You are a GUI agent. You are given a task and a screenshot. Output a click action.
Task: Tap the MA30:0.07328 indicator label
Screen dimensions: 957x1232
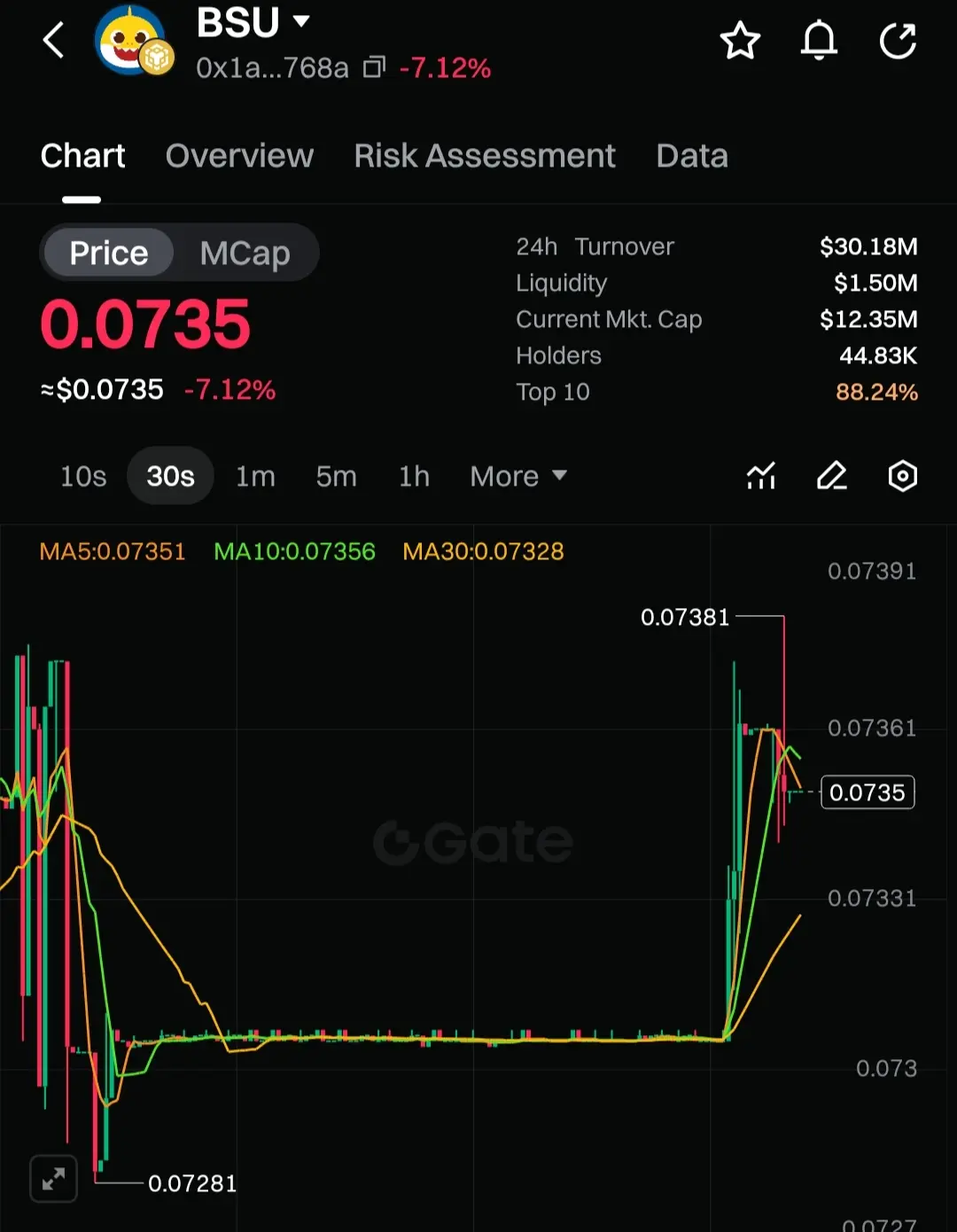pyautogui.click(x=483, y=551)
